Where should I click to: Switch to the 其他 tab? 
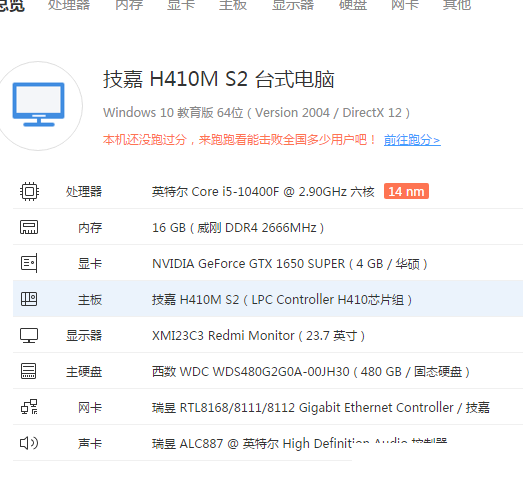coord(457,5)
